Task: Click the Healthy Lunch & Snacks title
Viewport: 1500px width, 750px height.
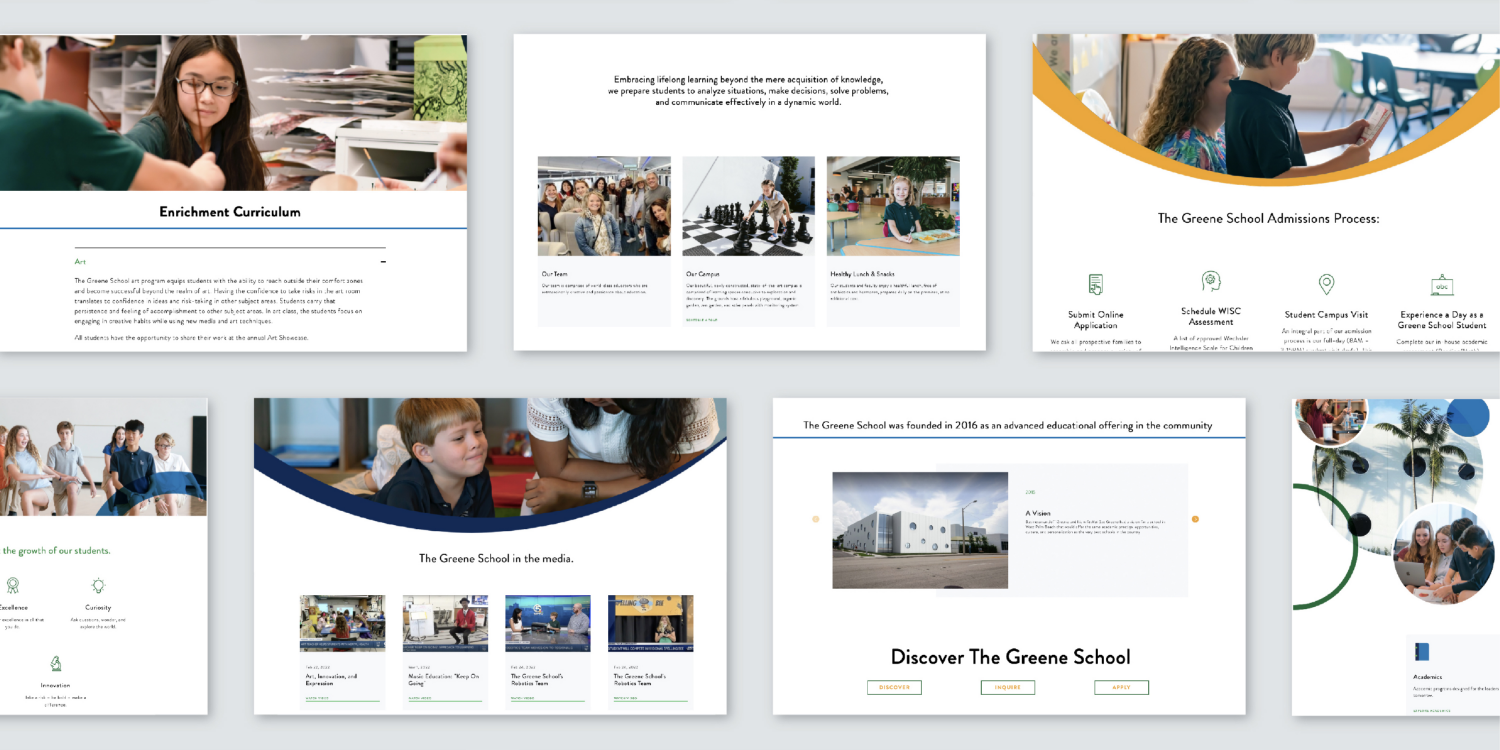Action: tap(862, 273)
